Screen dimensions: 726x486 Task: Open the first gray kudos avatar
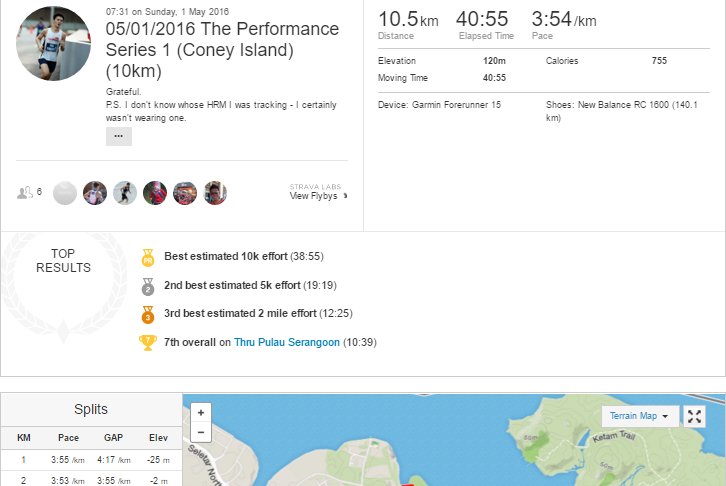[x=65, y=193]
